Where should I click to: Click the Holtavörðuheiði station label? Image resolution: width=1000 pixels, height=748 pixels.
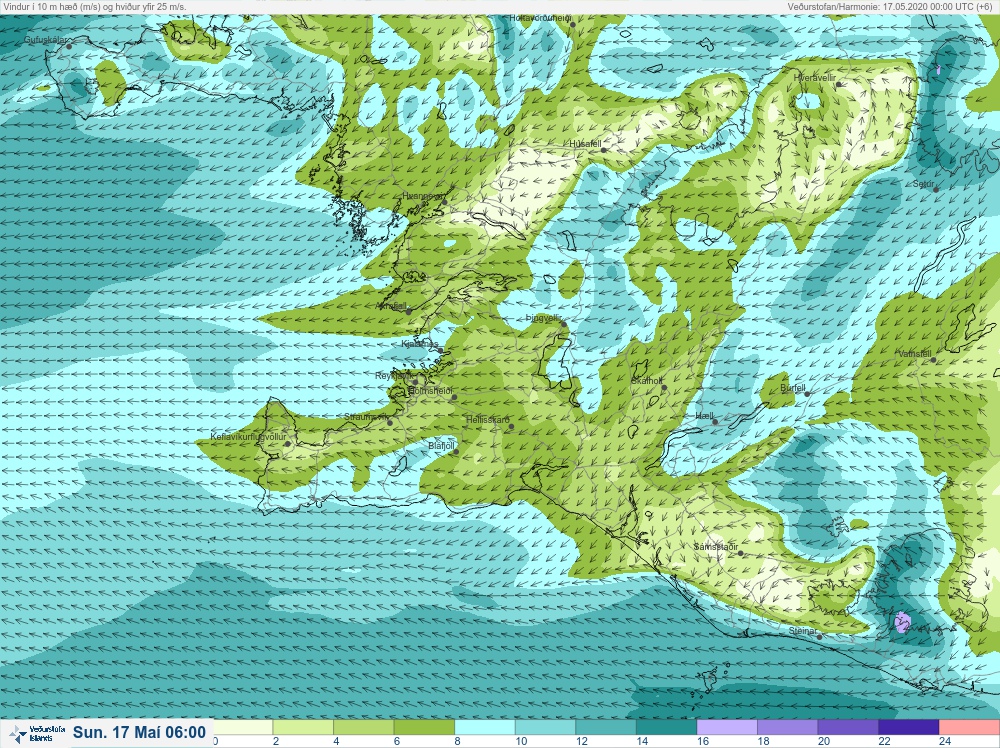coord(540,18)
